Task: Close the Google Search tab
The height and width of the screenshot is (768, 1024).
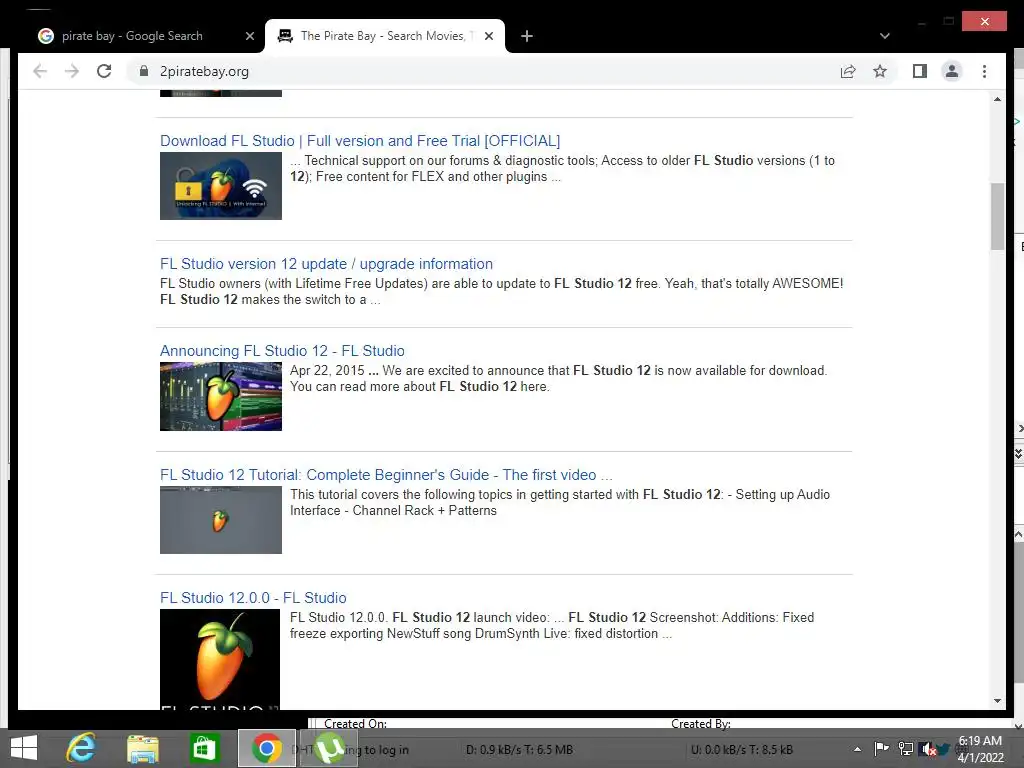Action: pyautogui.click(x=249, y=36)
